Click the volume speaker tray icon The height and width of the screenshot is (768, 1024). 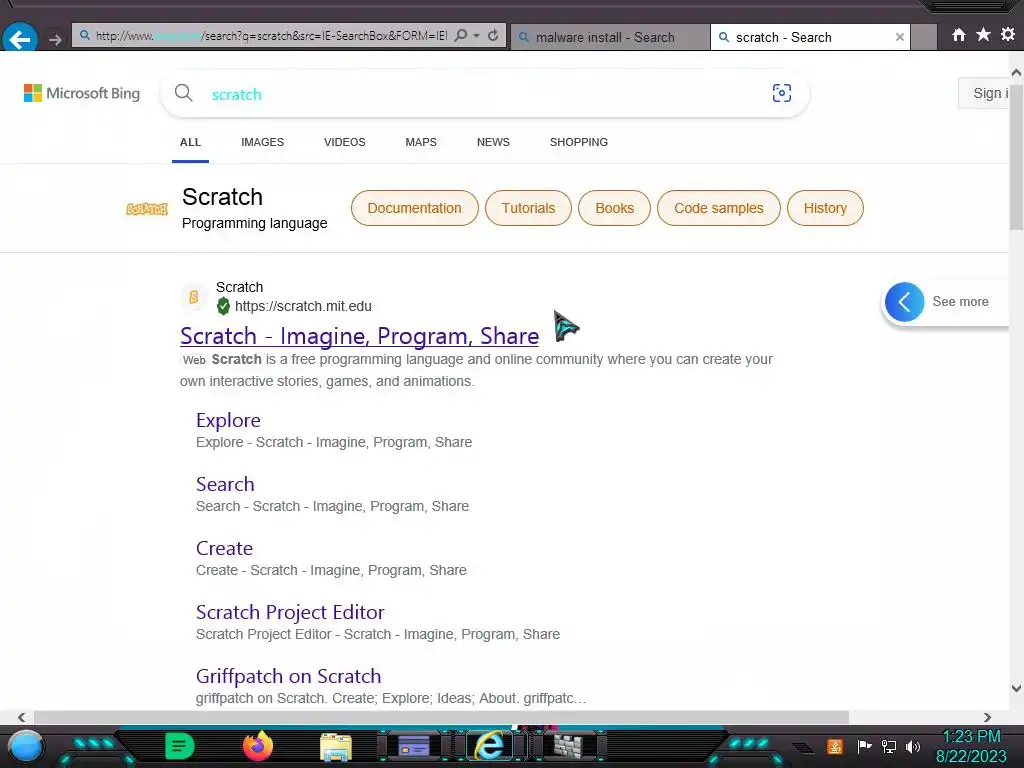click(x=913, y=746)
